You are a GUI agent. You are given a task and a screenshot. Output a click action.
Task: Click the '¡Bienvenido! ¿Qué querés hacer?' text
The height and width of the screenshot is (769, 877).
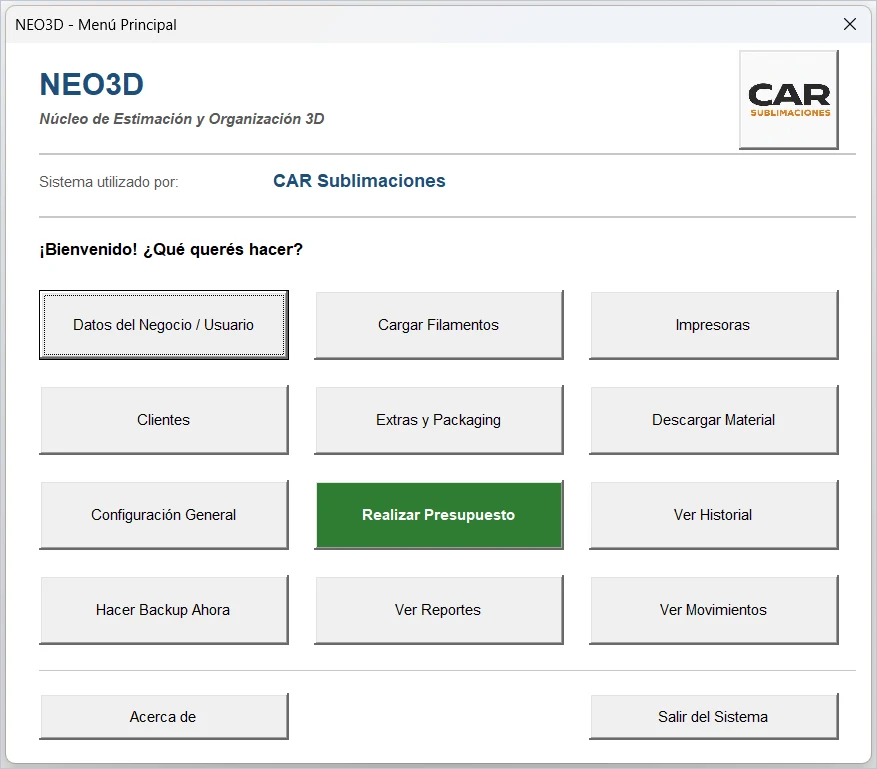tap(171, 249)
